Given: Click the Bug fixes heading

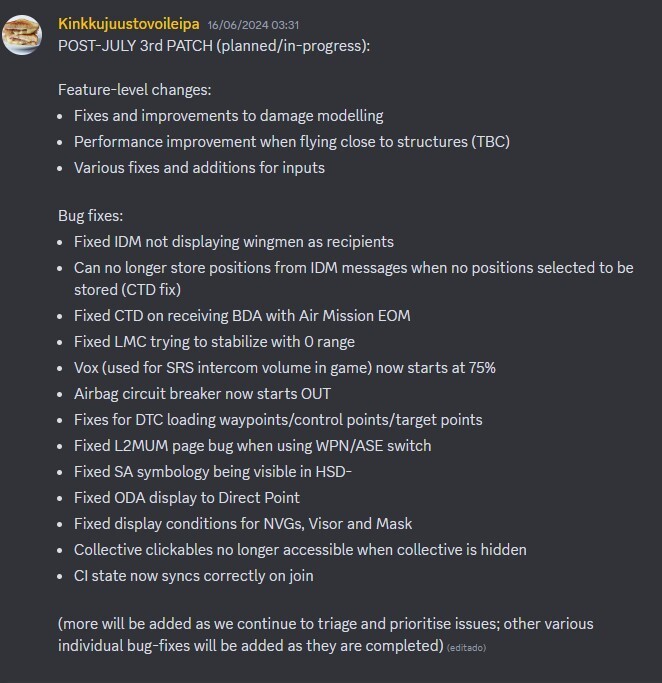Looking at the screenshot, I should click(x=91, y=216).
